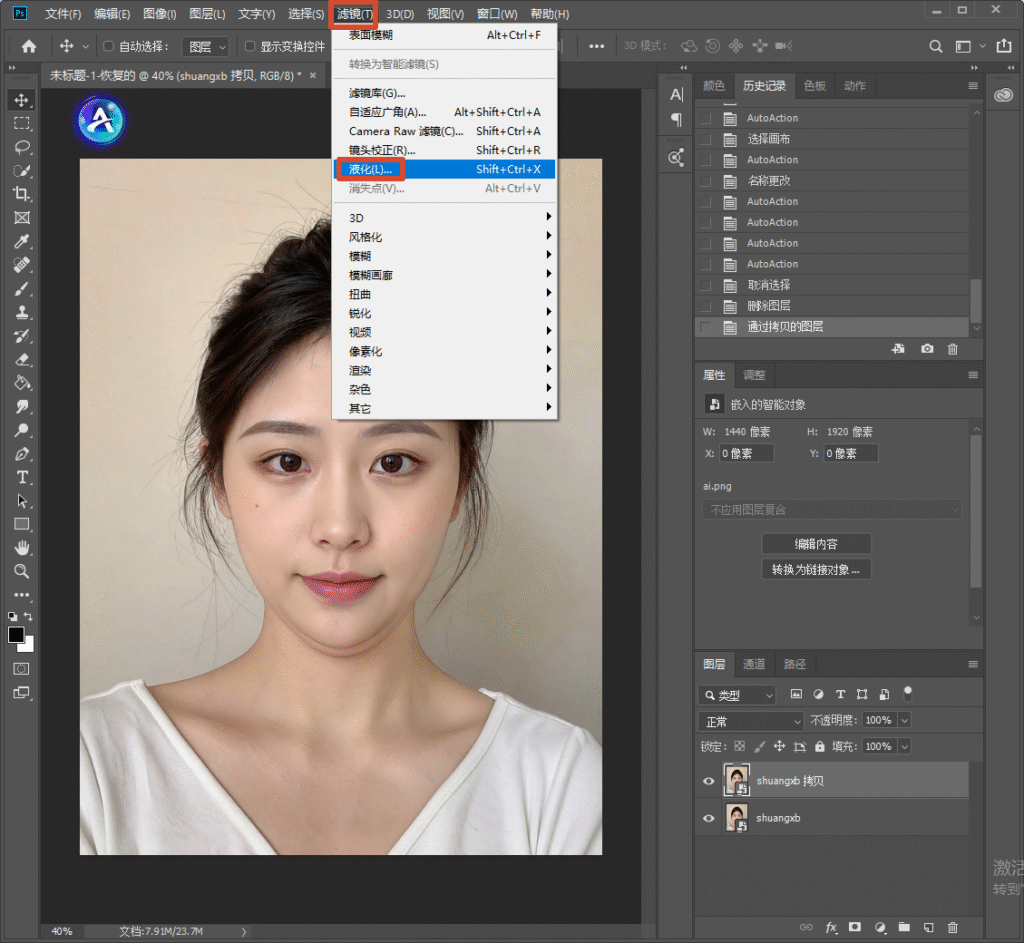Viewport: 1024px width, 943px height.
Task: Choose Camera Raw 滤镜 menu entry
Action: 444,131
